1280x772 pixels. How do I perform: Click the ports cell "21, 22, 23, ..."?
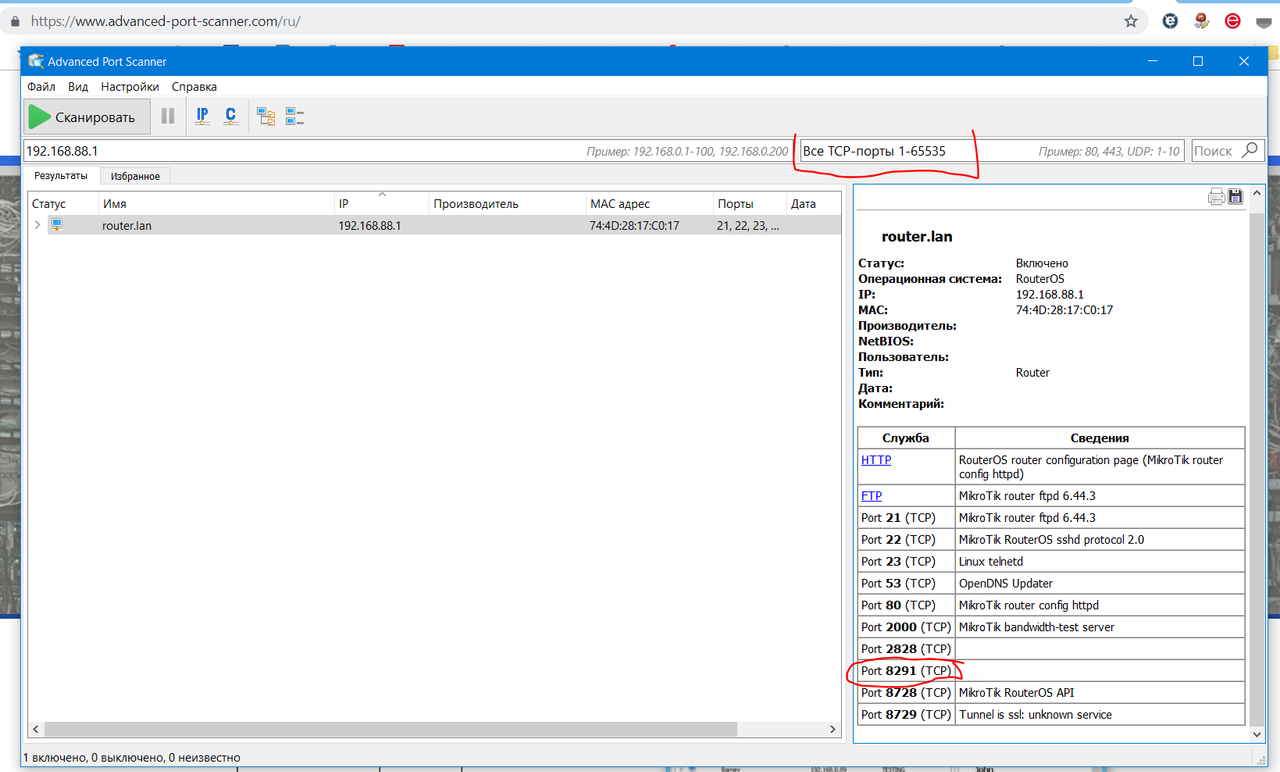[748, 226]
